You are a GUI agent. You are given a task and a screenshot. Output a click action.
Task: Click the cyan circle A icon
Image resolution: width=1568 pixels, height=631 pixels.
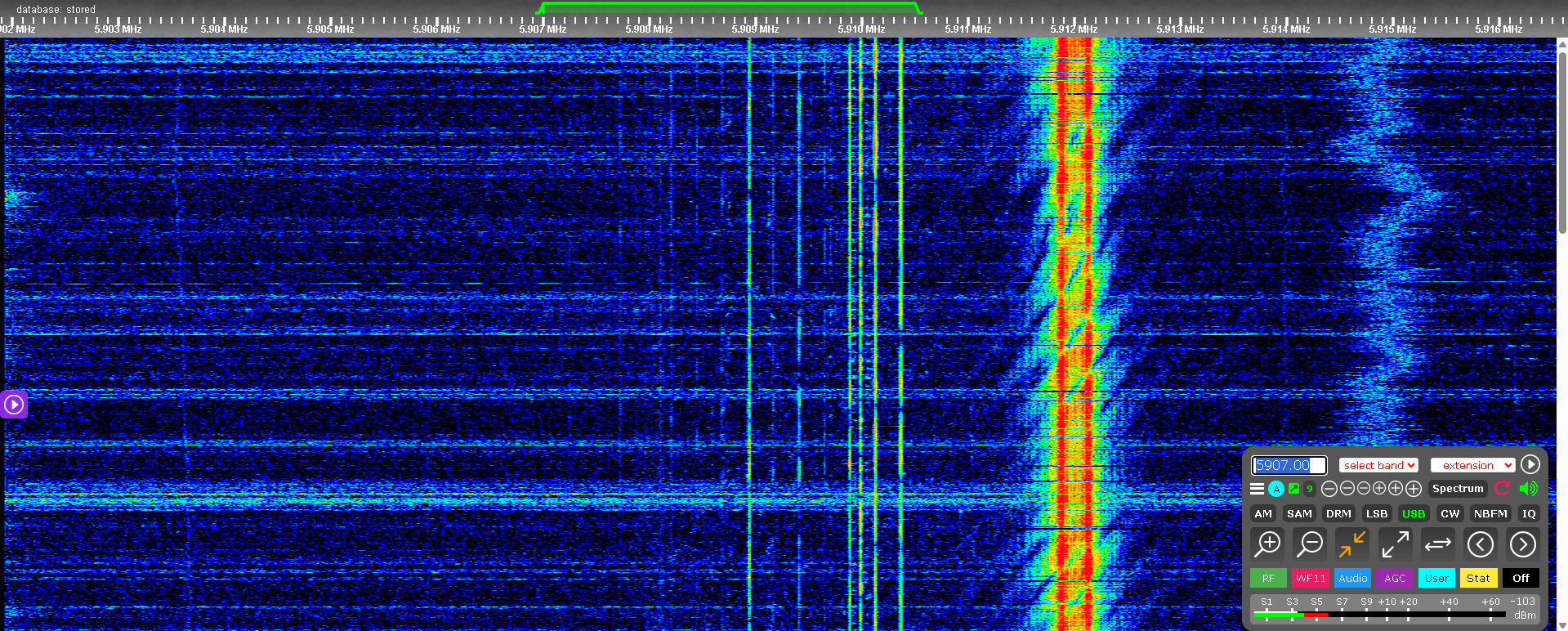click(x=1275, y=489)
